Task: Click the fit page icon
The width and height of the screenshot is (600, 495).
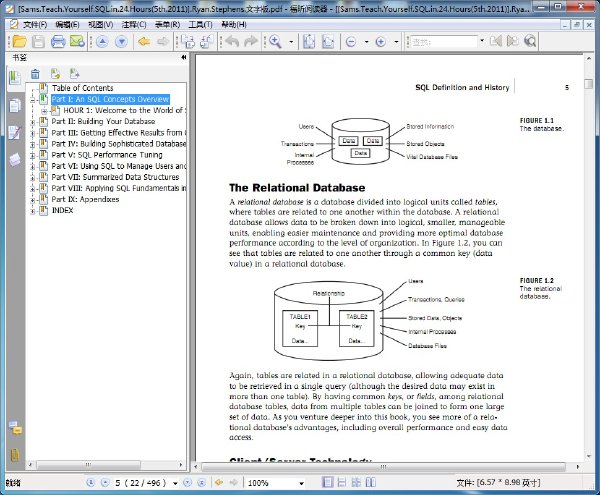Action: (309, 41)
